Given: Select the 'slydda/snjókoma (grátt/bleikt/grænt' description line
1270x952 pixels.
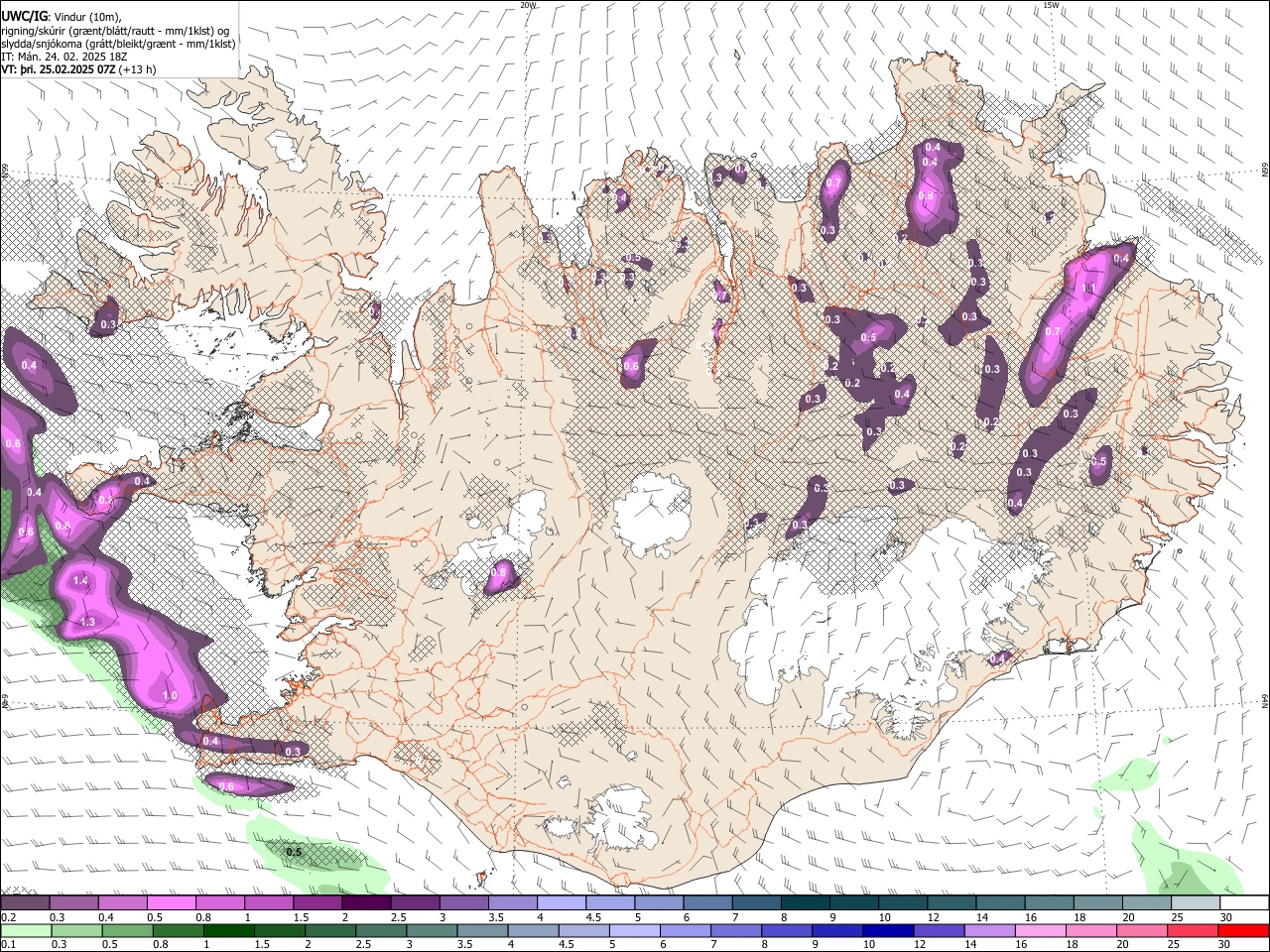Looking at the screenshot, I should pos(118,43).
